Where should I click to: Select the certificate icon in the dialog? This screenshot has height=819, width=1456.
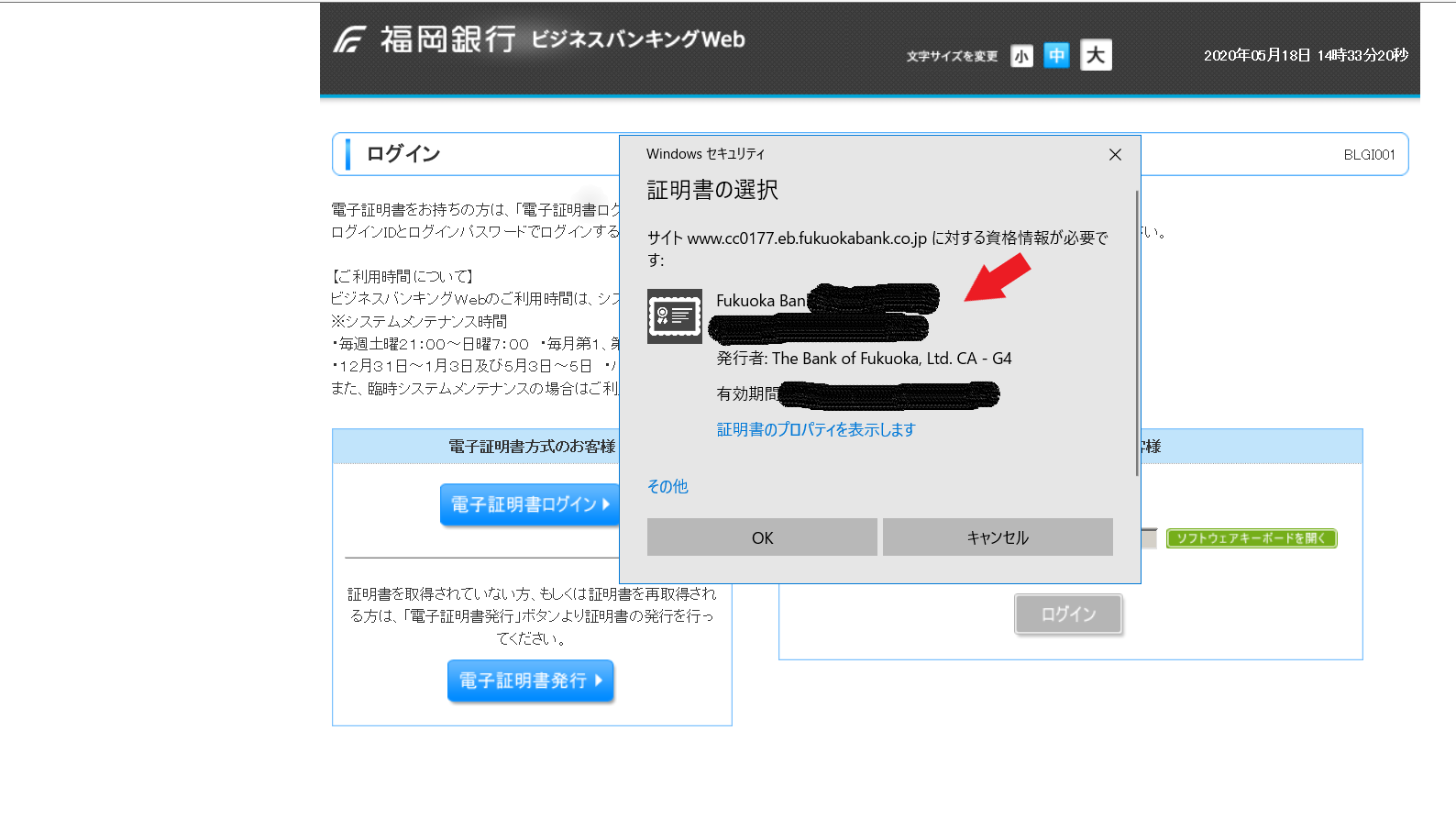pos(675,316)
